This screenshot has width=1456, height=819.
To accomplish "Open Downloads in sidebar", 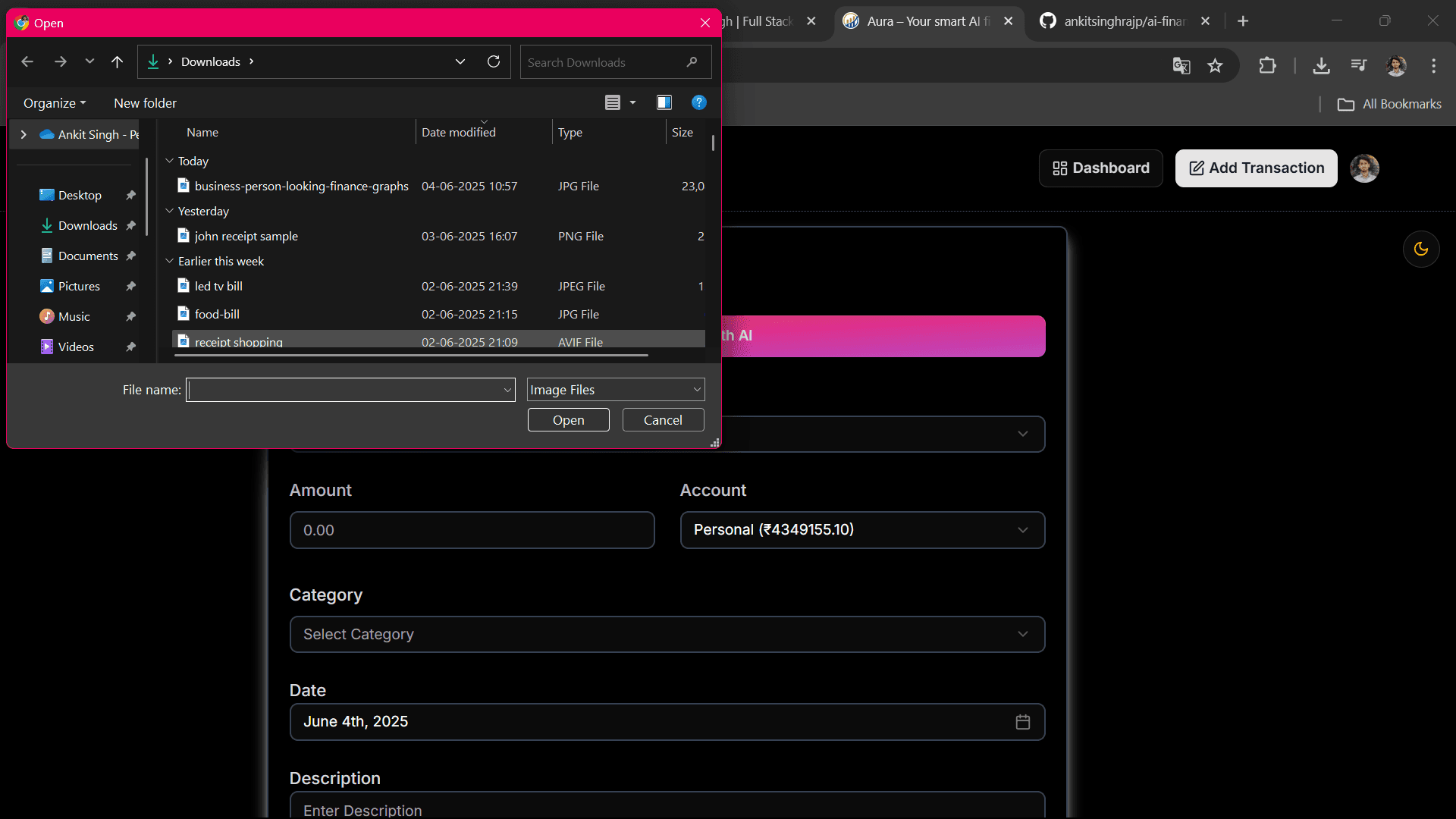I will (87, 225).
